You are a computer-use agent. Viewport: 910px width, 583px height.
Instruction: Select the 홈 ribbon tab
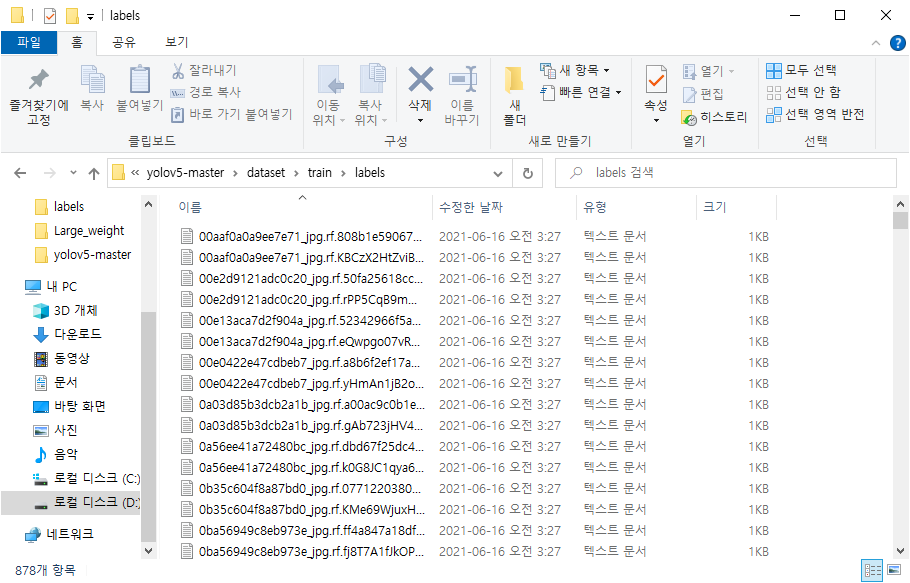click(77, 42)
